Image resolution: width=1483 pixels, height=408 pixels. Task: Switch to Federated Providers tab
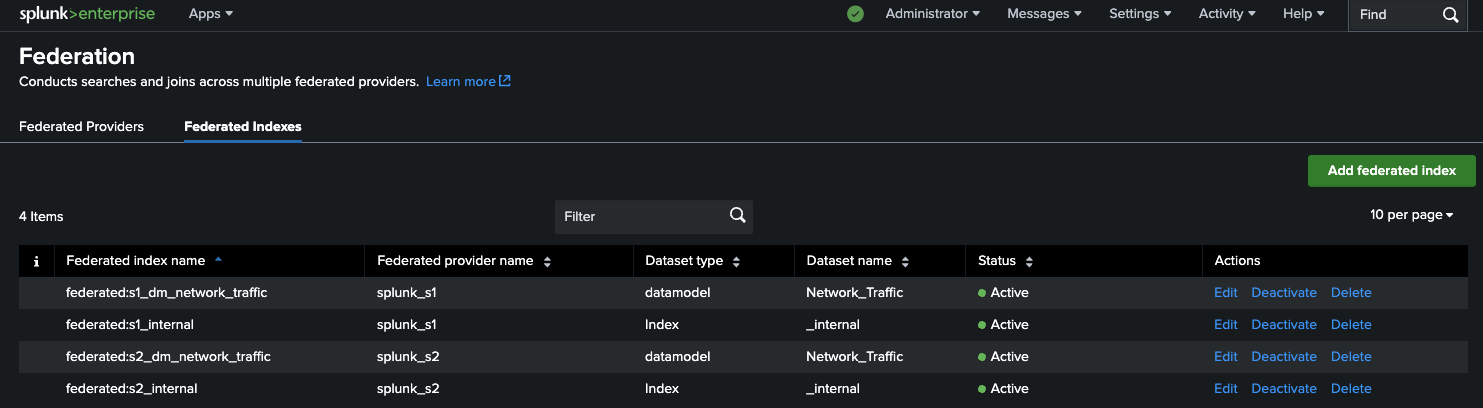[x=81, y=127]
